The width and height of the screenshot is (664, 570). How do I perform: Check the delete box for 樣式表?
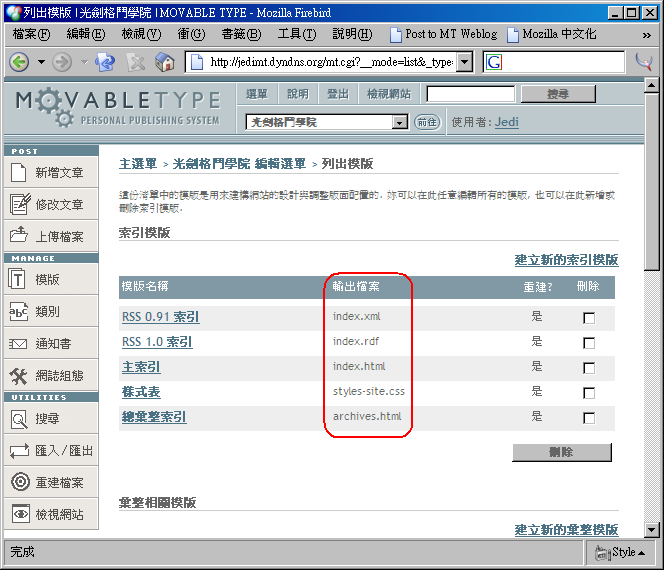point(589,393)
